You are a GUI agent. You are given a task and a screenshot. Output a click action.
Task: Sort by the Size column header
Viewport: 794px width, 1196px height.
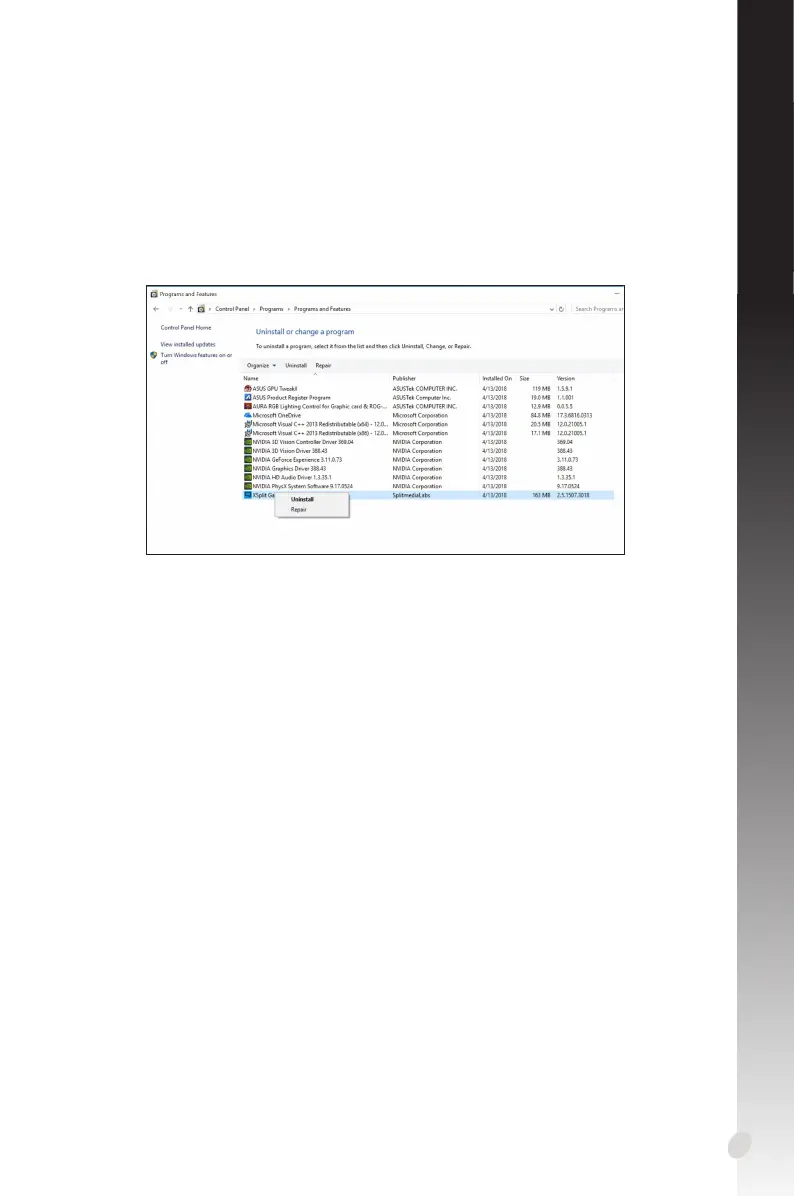tap(525, 378)
